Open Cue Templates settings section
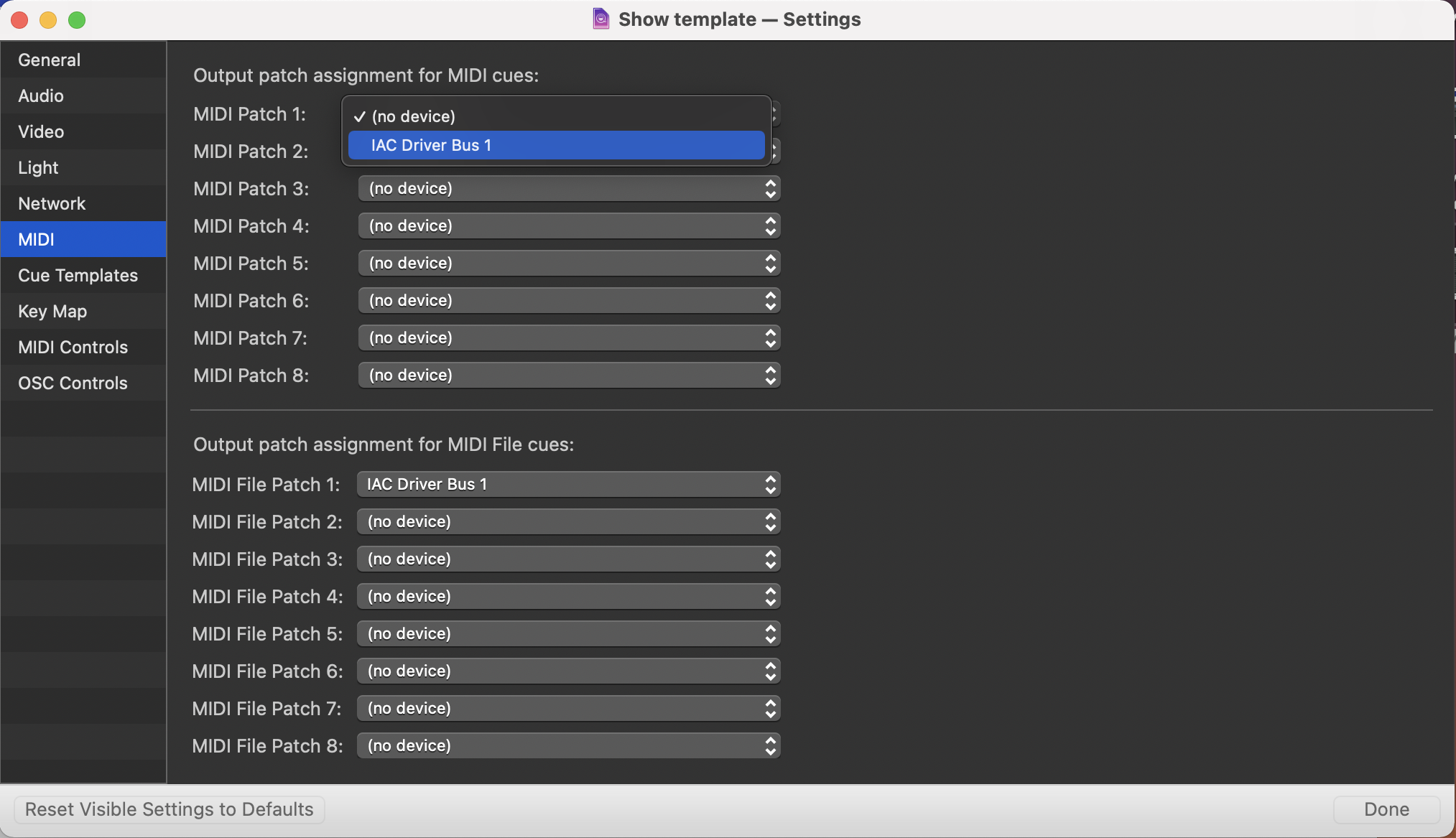This screenshot has width=1456, height=838. [x=78, y=275]
